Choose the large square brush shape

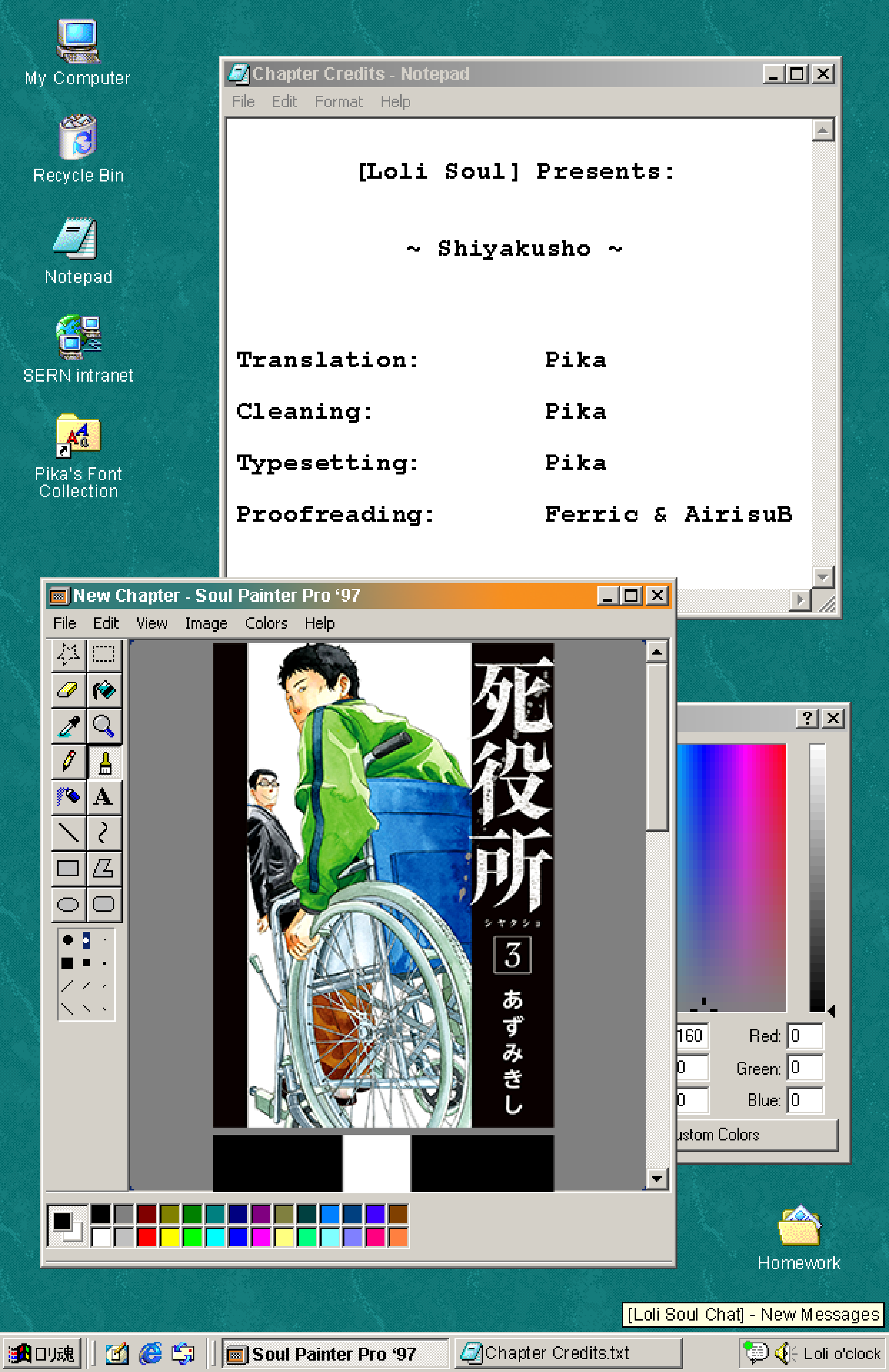click(x=68, y=963)
